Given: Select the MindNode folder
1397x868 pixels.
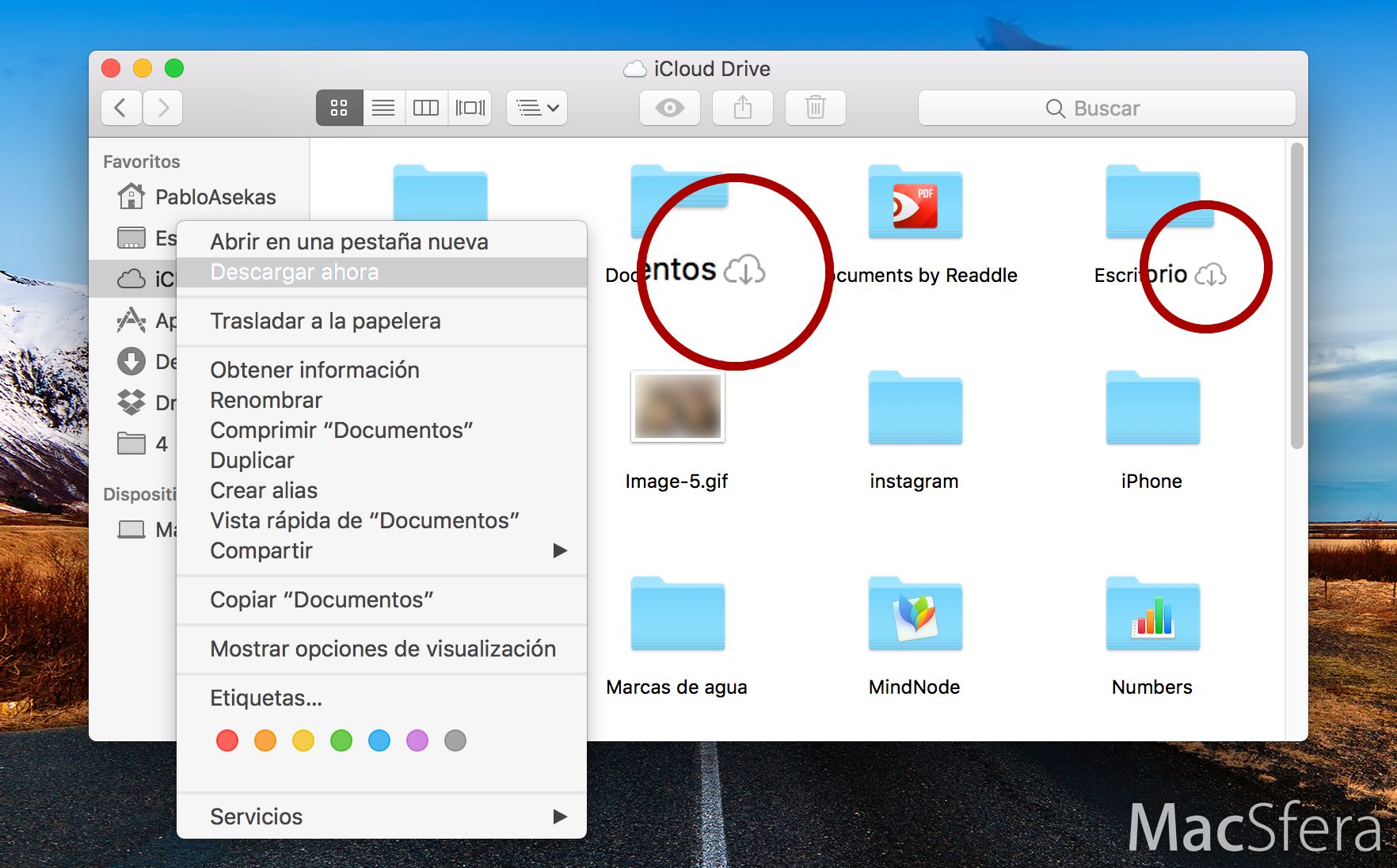Looking at the screenshot, I should pyautogui.click(x=915, y=613).
